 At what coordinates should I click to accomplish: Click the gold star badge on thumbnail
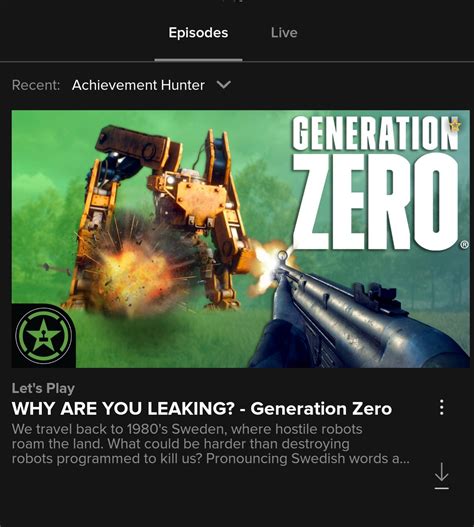coord(455,125)
